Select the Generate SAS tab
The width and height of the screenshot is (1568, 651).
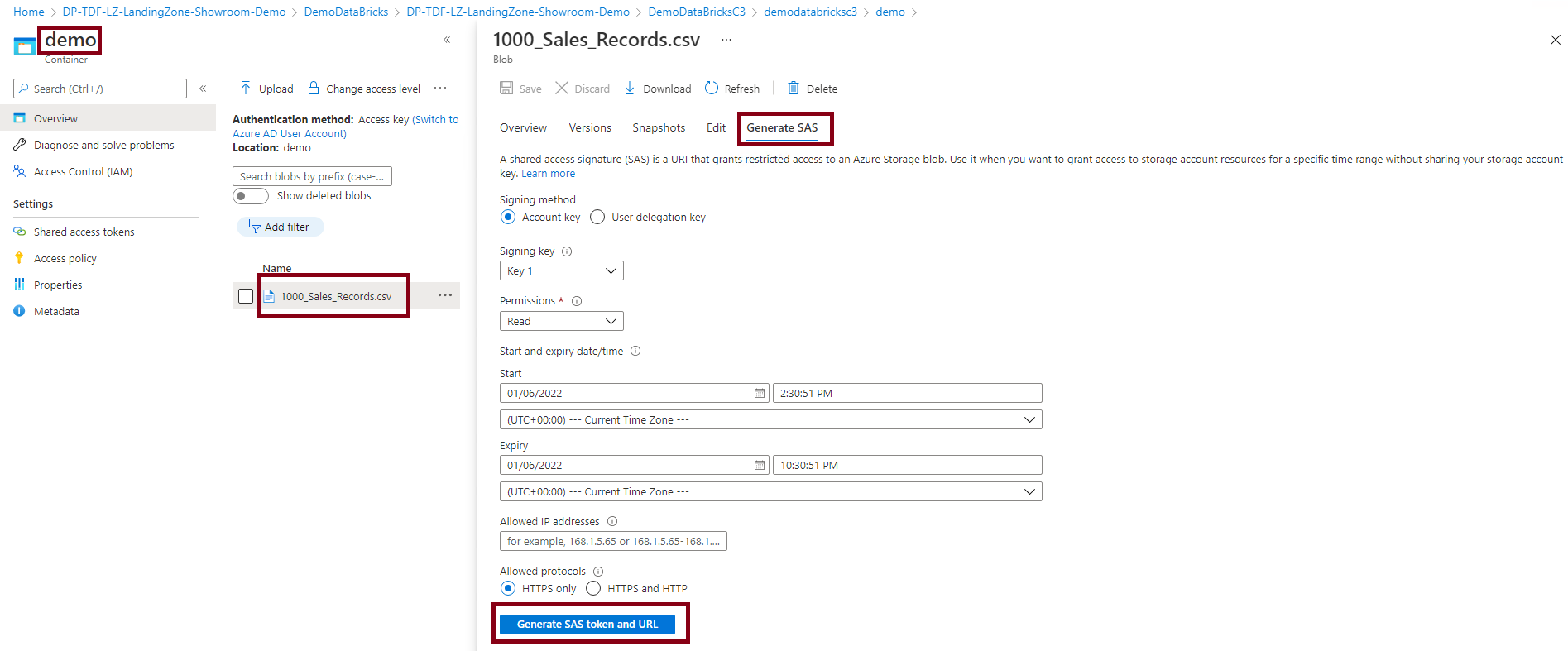click(x=782, y=127)
